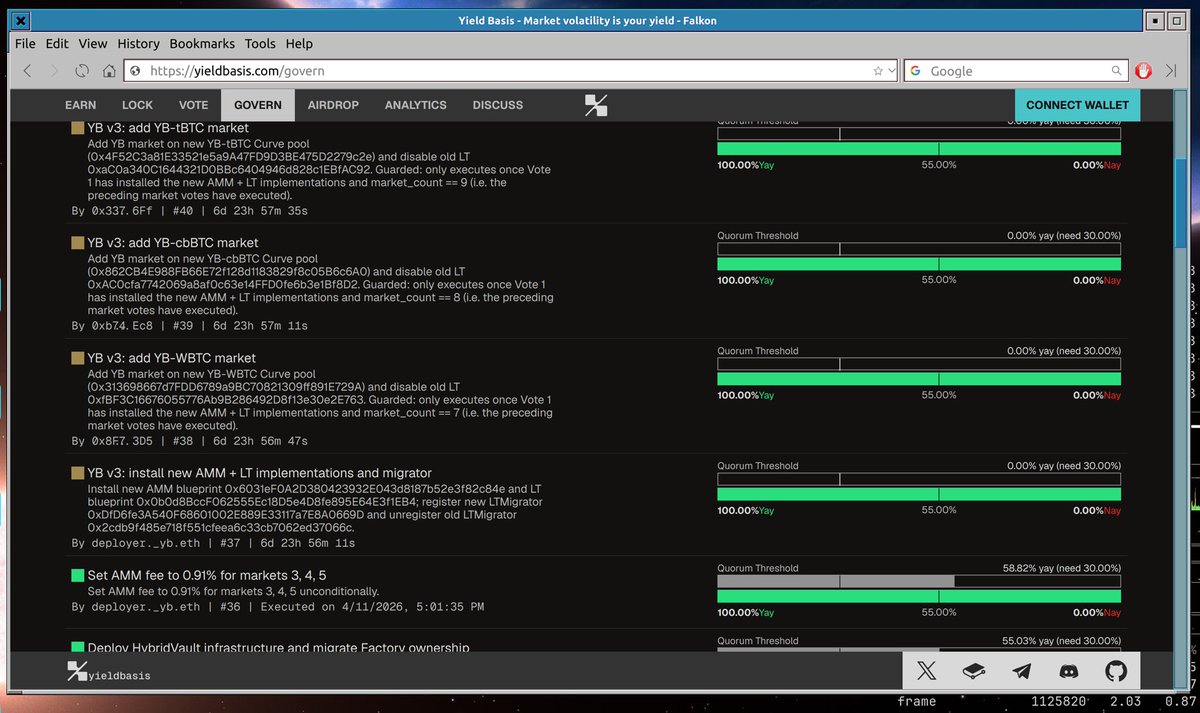
Task: Open proposal 'YB v3: add YB-tBTC market'
Action: (x=168, y=128)
